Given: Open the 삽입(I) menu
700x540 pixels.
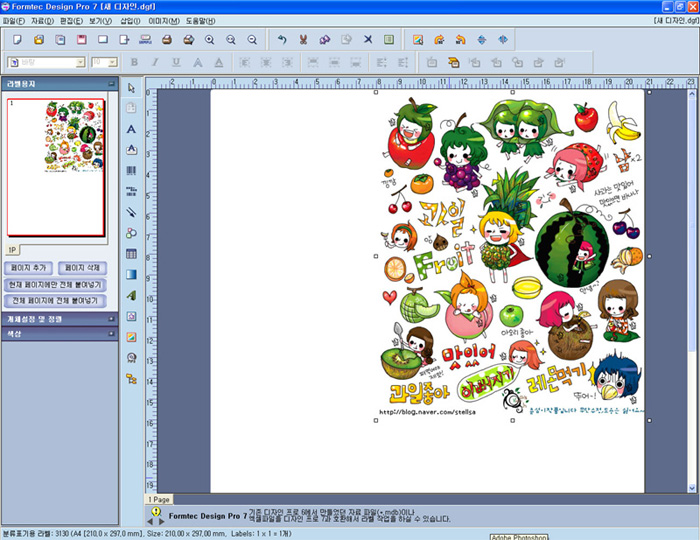Looking at the screenshot, I should 130,21.
